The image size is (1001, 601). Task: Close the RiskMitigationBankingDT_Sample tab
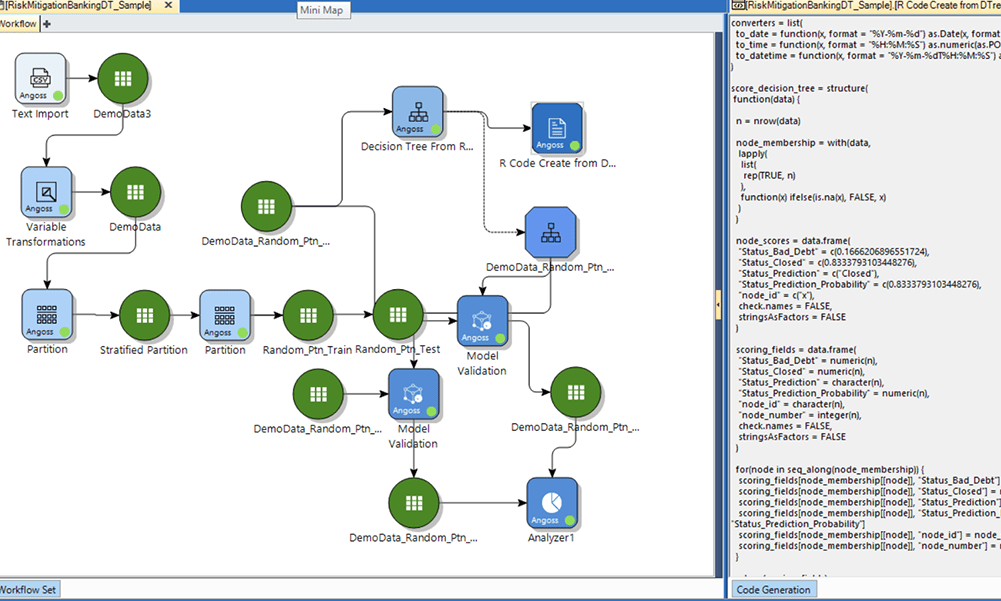(169, 5)
